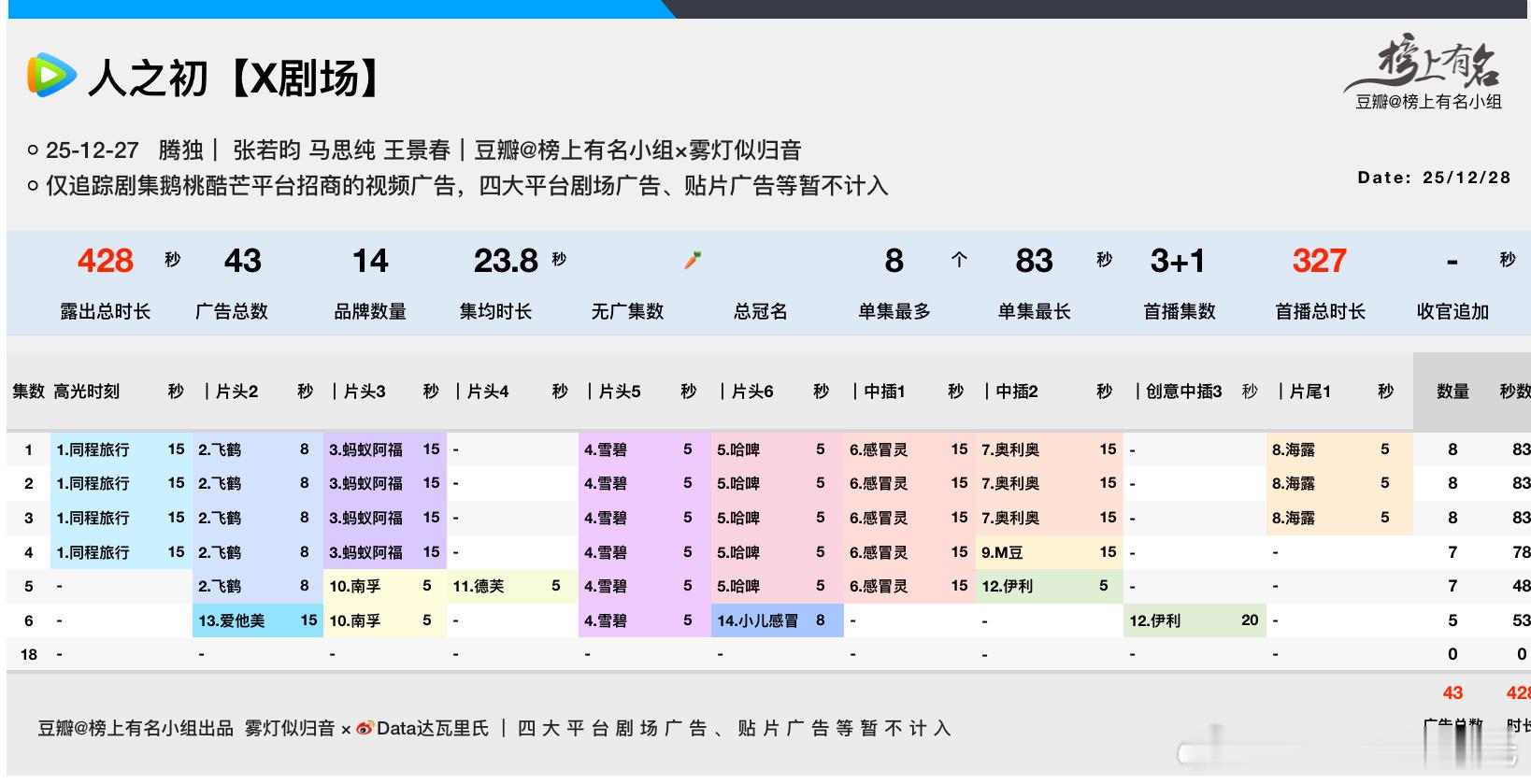Click 3.蚂蚁阿福 in episode 2 row
The image size is (1531, 784).
tap(365, 484)
